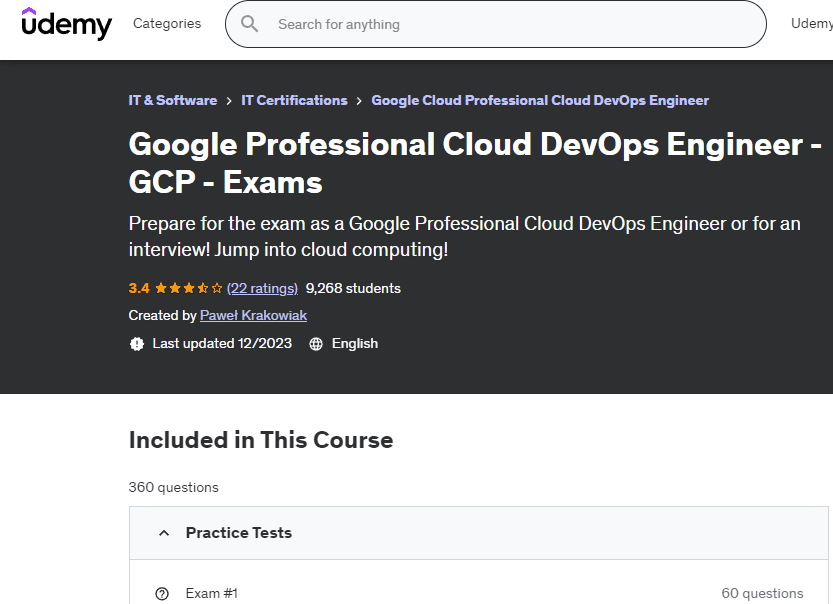The image size is (833, 604).
Task: Open Google Cloud Professional Cloud DevOps Engineer breadcrumb
Action: point(539,101)
